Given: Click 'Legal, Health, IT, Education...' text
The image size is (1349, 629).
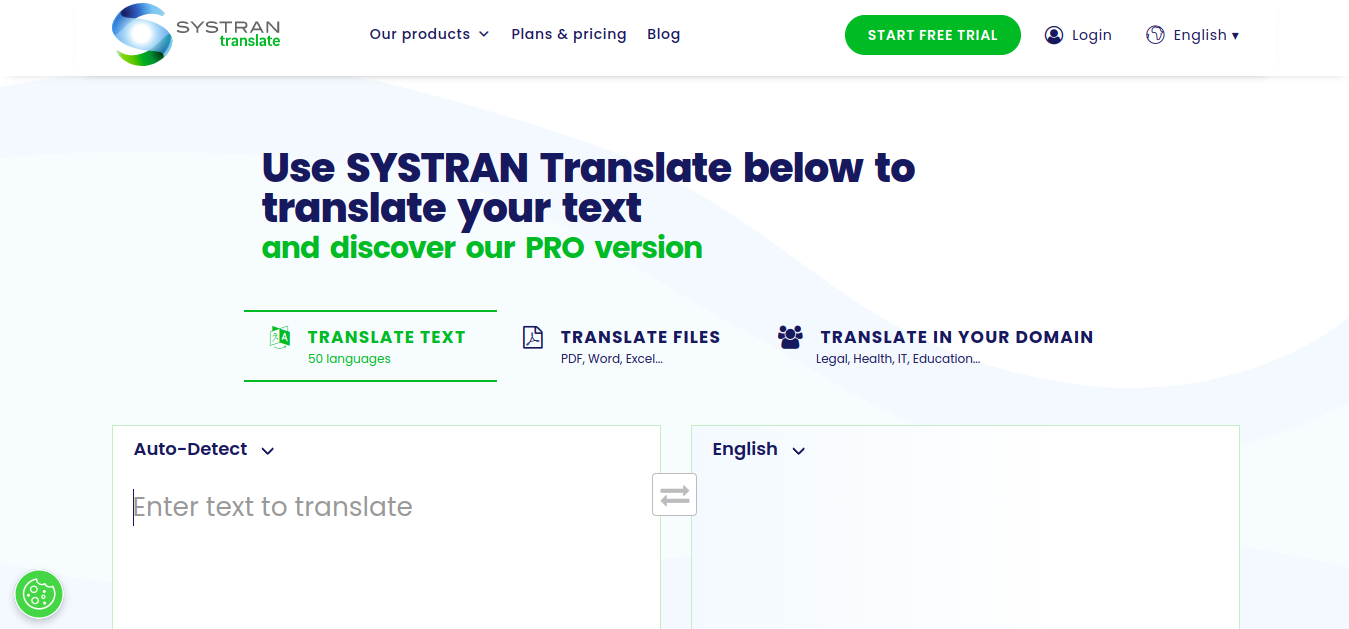Looking at the screenshot, I should click(x=898, y=359).
